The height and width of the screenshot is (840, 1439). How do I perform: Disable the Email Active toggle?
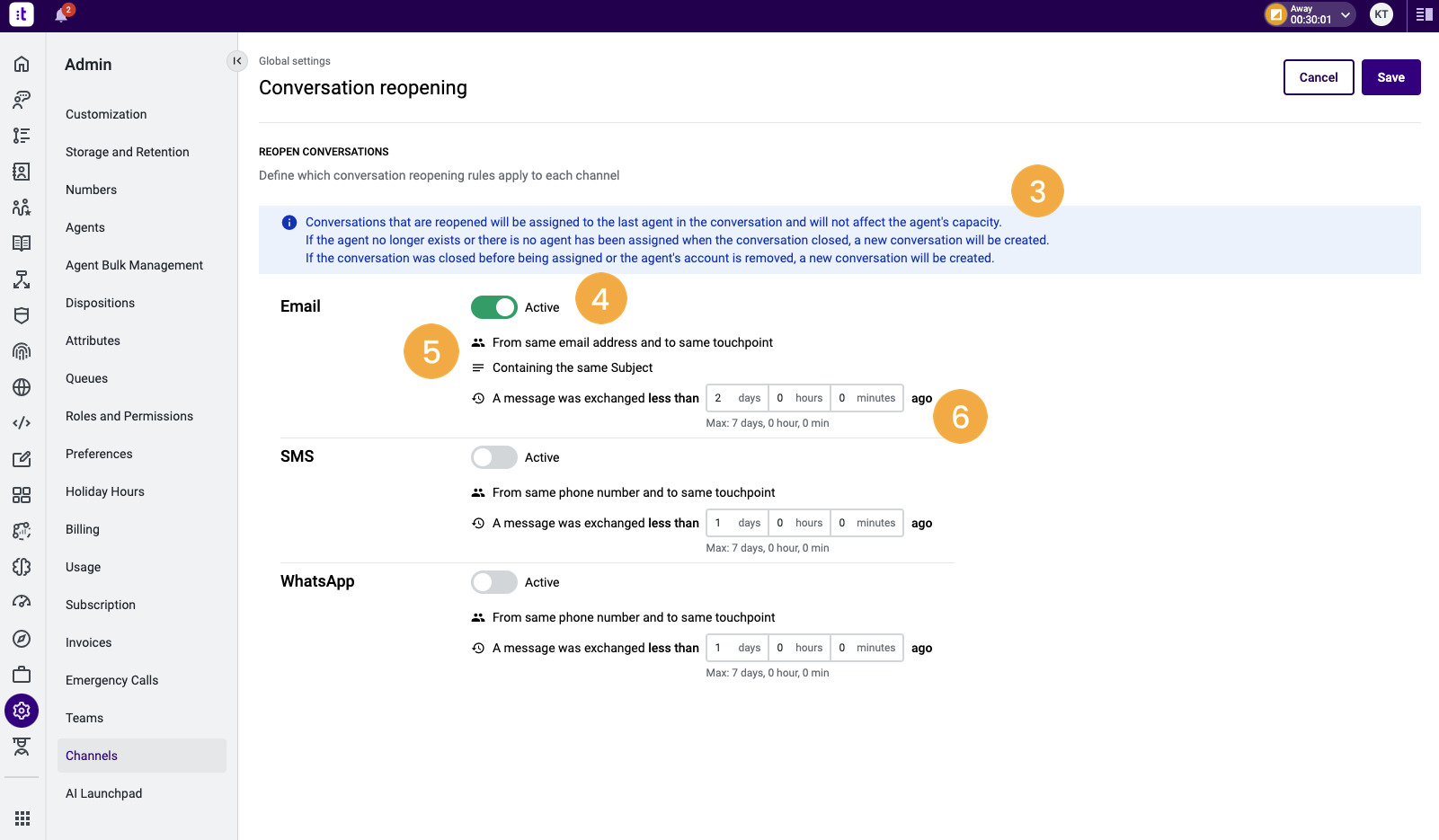pos(494,307)
